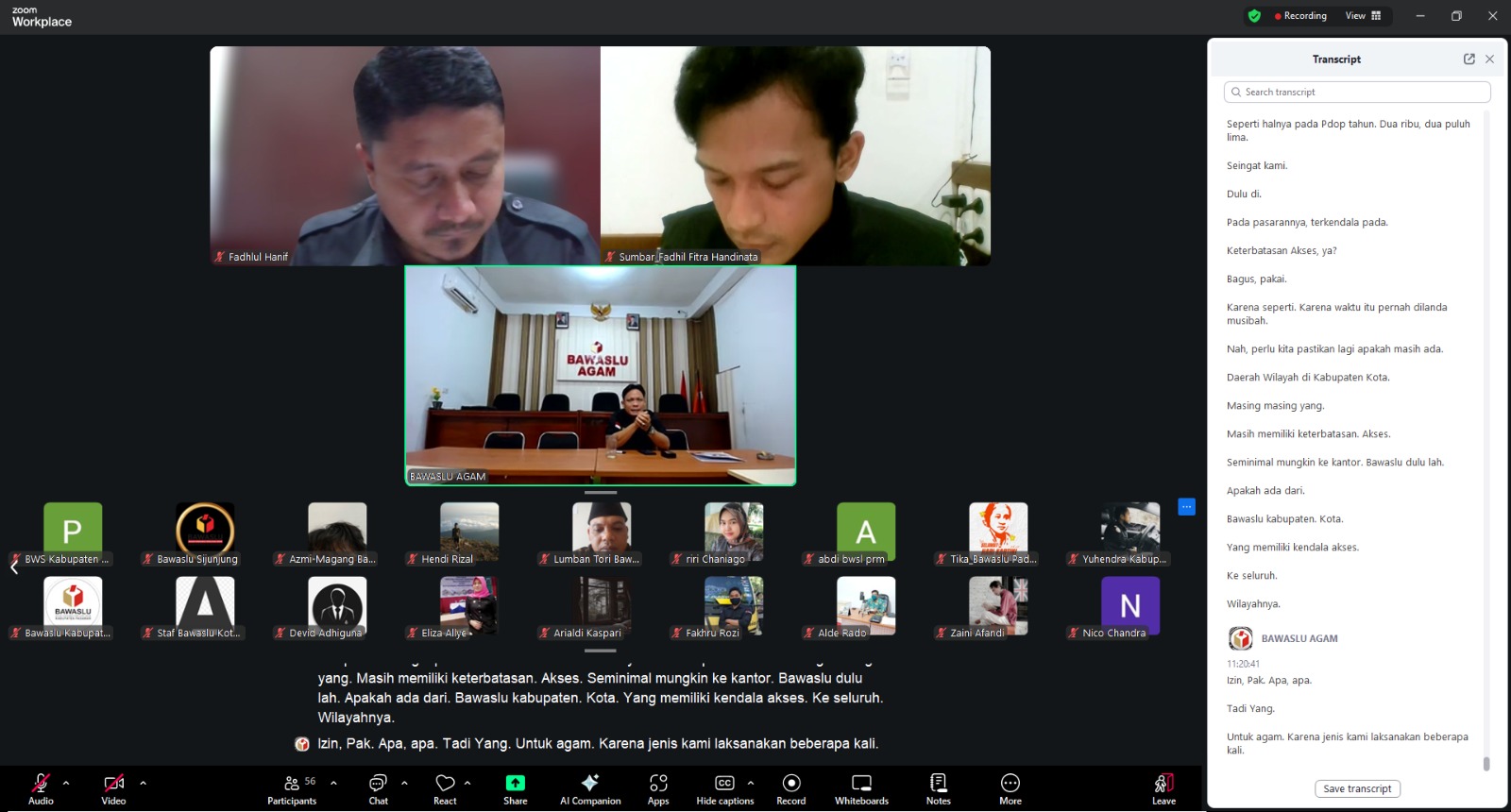Toggle Hide captions button
The image size is (1511, 812).
click(724, 788)
